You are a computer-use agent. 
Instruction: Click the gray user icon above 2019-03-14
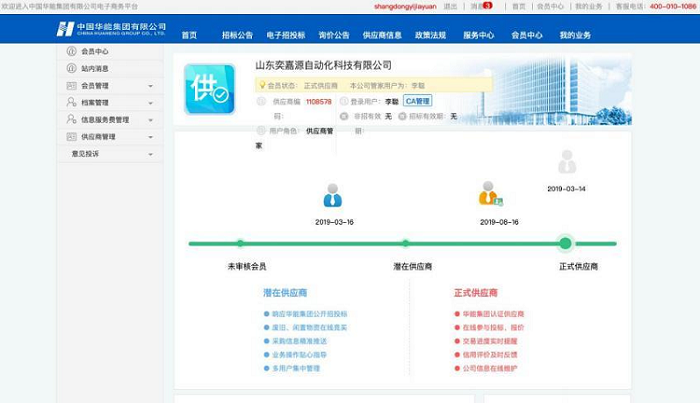tap(567, 161)
